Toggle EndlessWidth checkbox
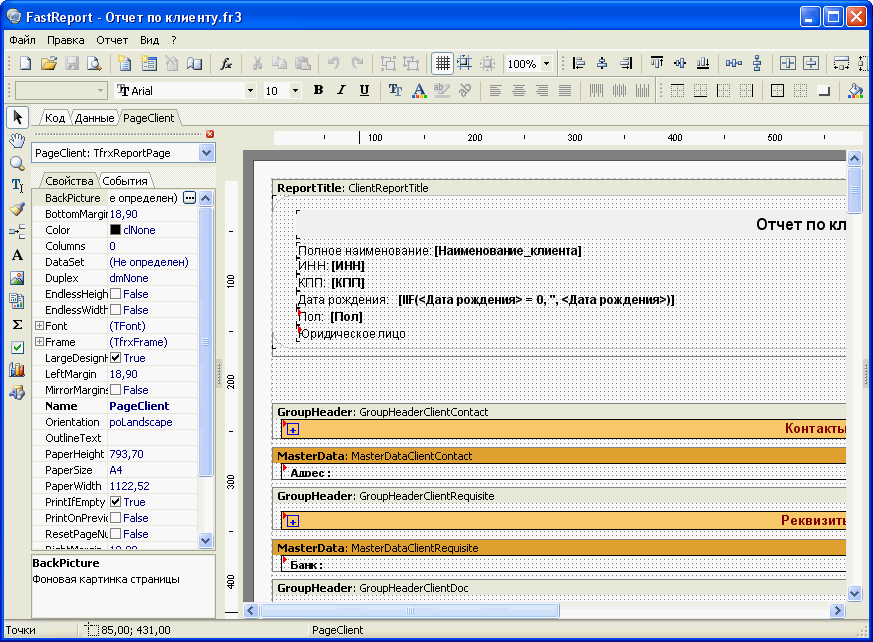This screenshot has width=873, height=642. click(x=115, y=310)
